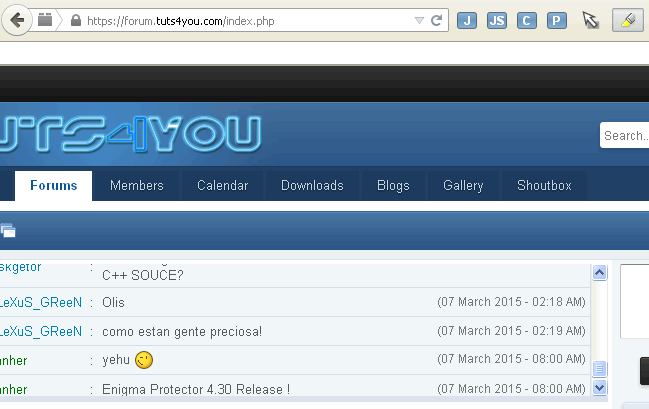The image size is (649, 409).
Task: Click the P toolbar button
Action: coord(557,20)
